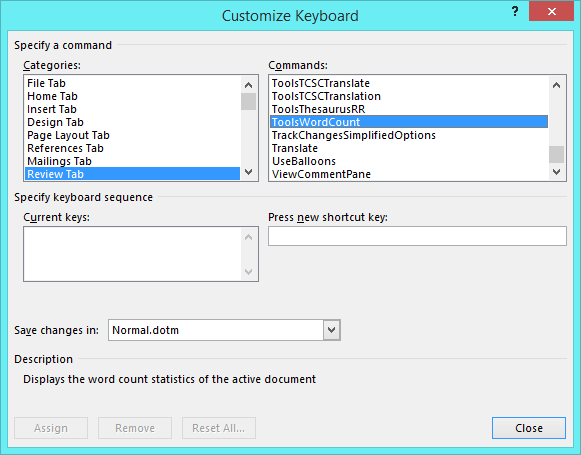
Task: Focus the Press new shortcut key field
Action: tap(417, 236)
